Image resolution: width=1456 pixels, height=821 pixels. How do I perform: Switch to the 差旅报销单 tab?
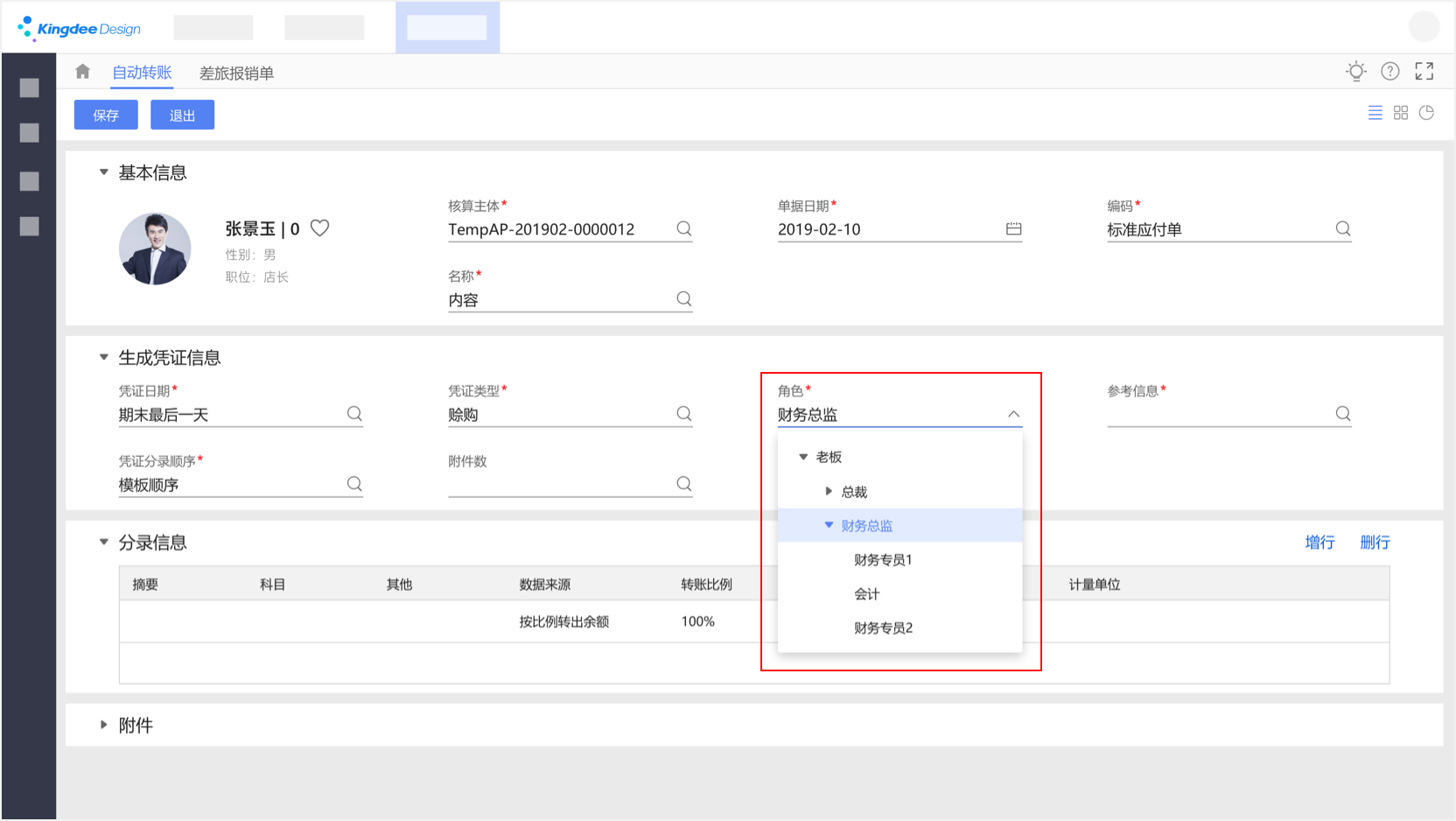236,74
